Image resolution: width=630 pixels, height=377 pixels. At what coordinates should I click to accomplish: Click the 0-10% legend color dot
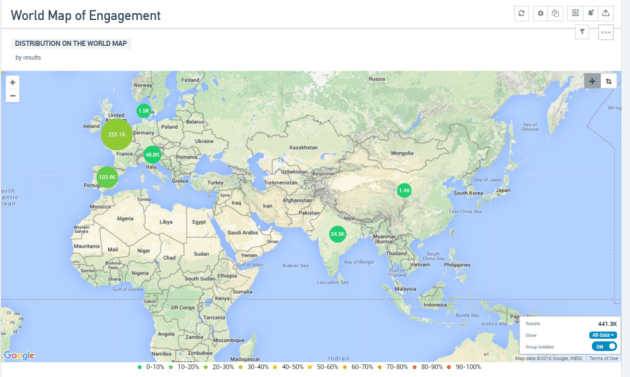(139, 367)
